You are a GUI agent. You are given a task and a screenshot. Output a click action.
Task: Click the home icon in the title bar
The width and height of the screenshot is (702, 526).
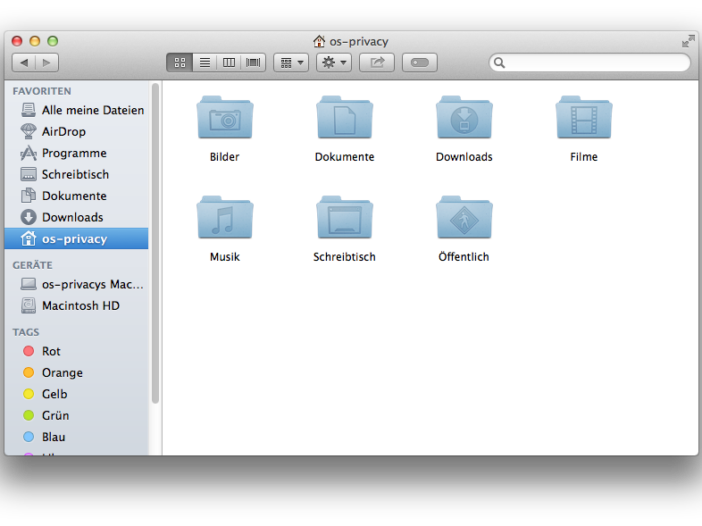(319, 41)
